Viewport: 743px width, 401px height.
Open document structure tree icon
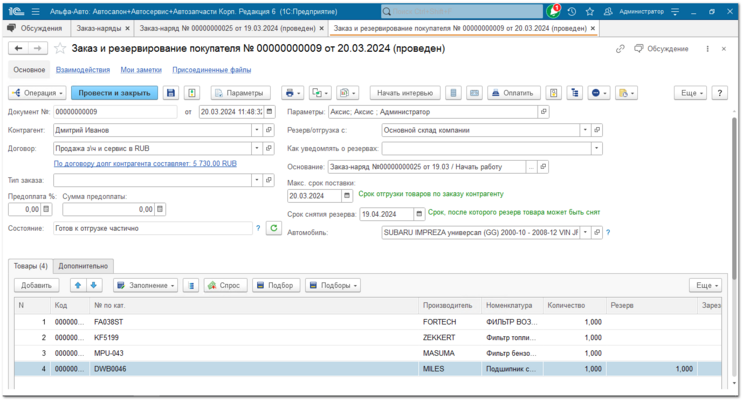(575, 93)
